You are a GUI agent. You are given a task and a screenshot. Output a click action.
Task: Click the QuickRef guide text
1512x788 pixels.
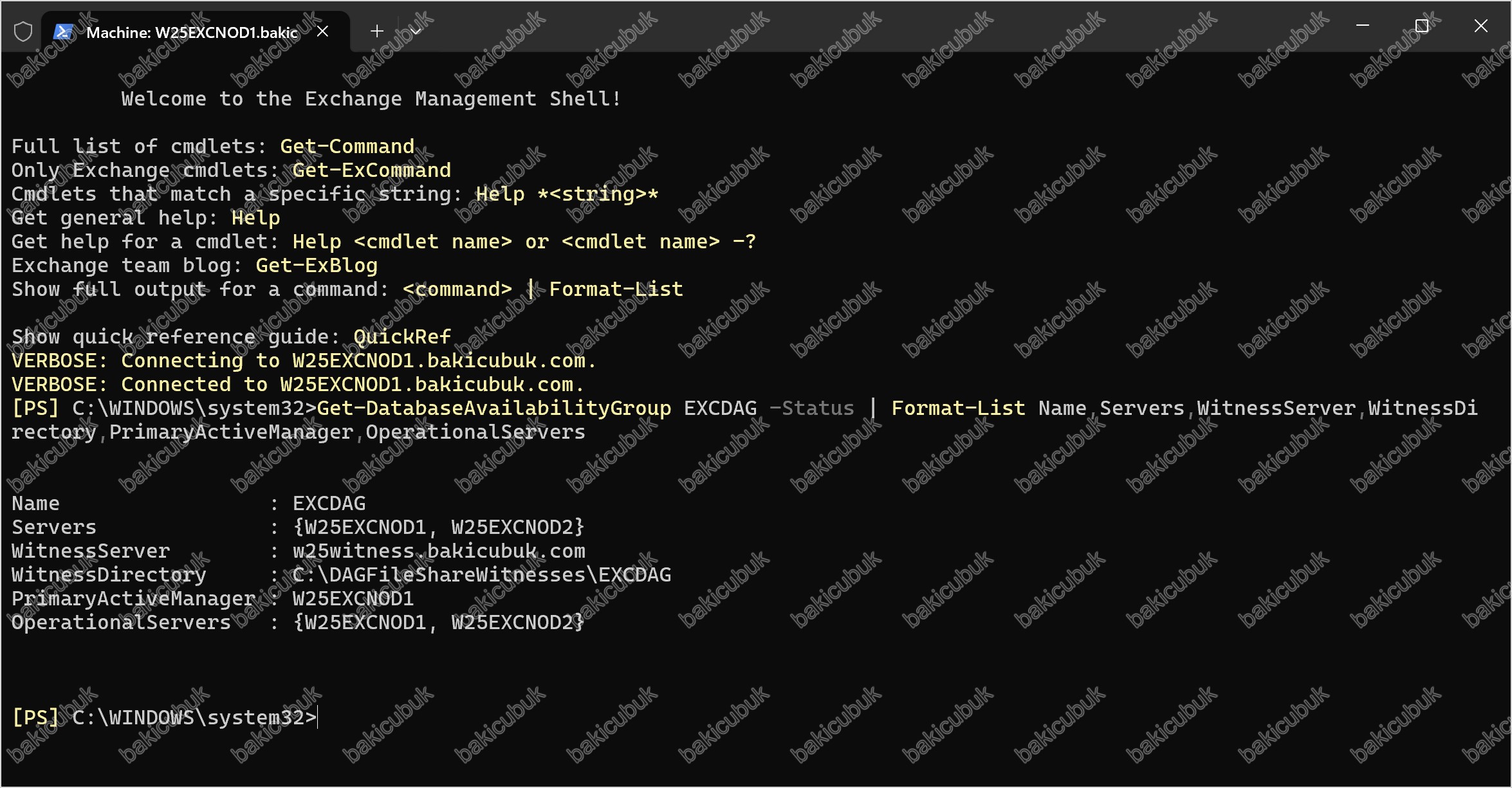401,337
